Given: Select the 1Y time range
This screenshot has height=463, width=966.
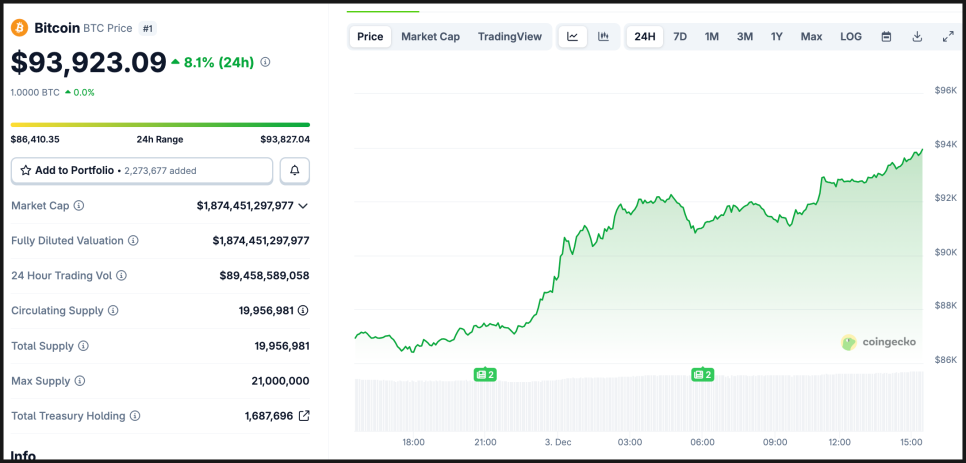Looking at the screenshot, I should pos(777,37).
